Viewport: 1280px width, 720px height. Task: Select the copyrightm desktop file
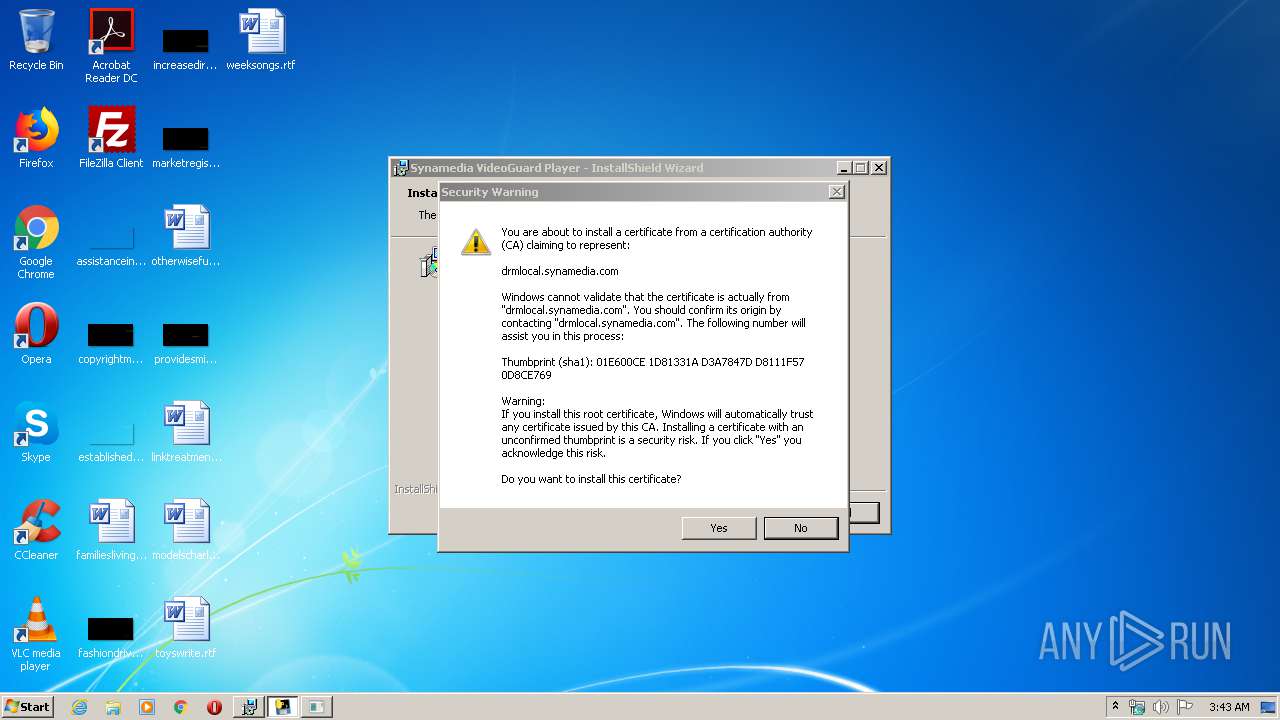click(x=111, y=342)
